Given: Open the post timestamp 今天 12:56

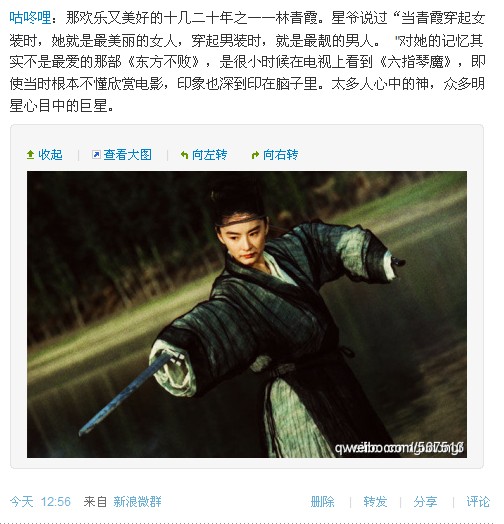Looking at the screenshot, I should 40,502.
